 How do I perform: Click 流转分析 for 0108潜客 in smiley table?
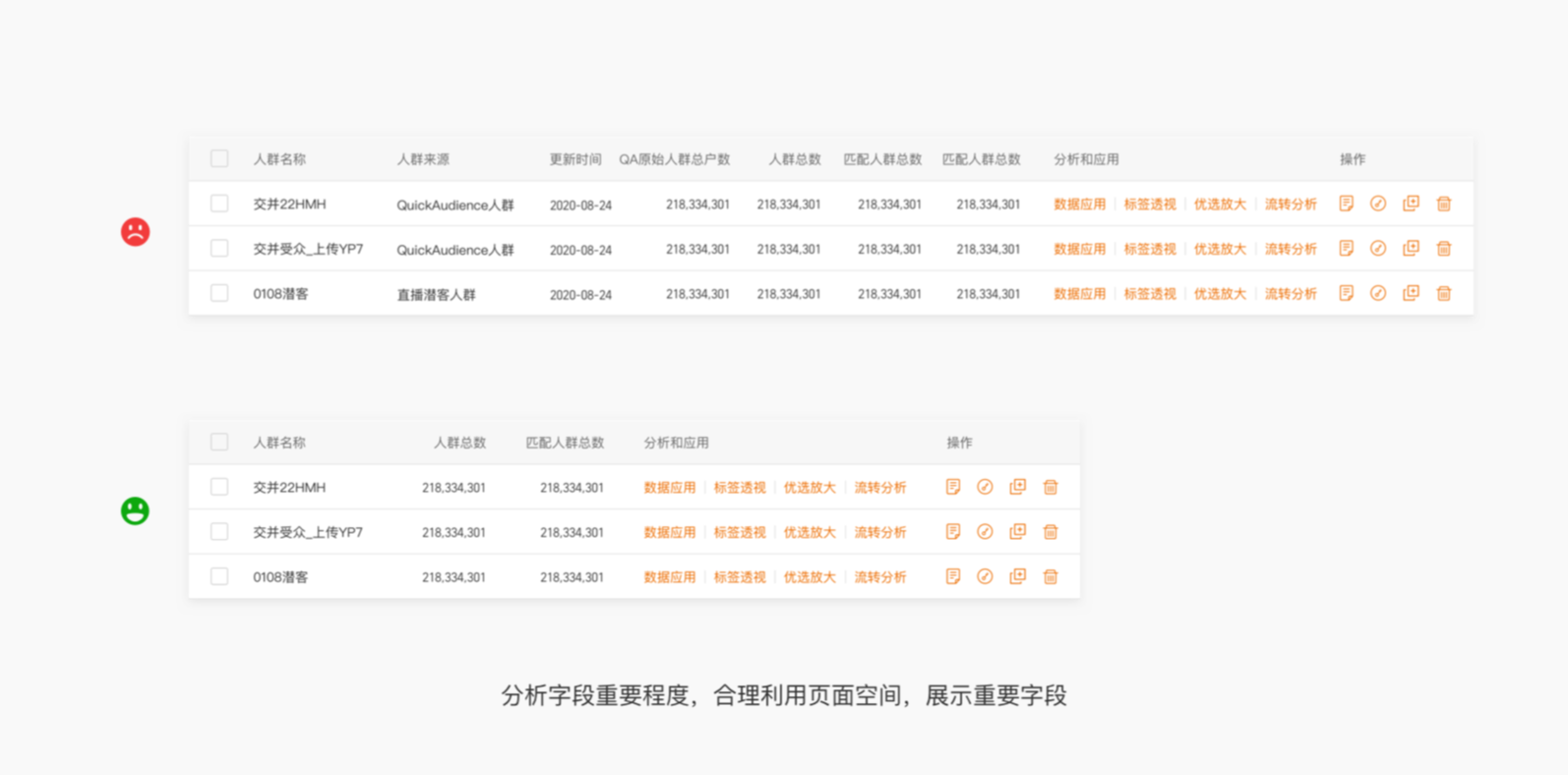(880, 577)
